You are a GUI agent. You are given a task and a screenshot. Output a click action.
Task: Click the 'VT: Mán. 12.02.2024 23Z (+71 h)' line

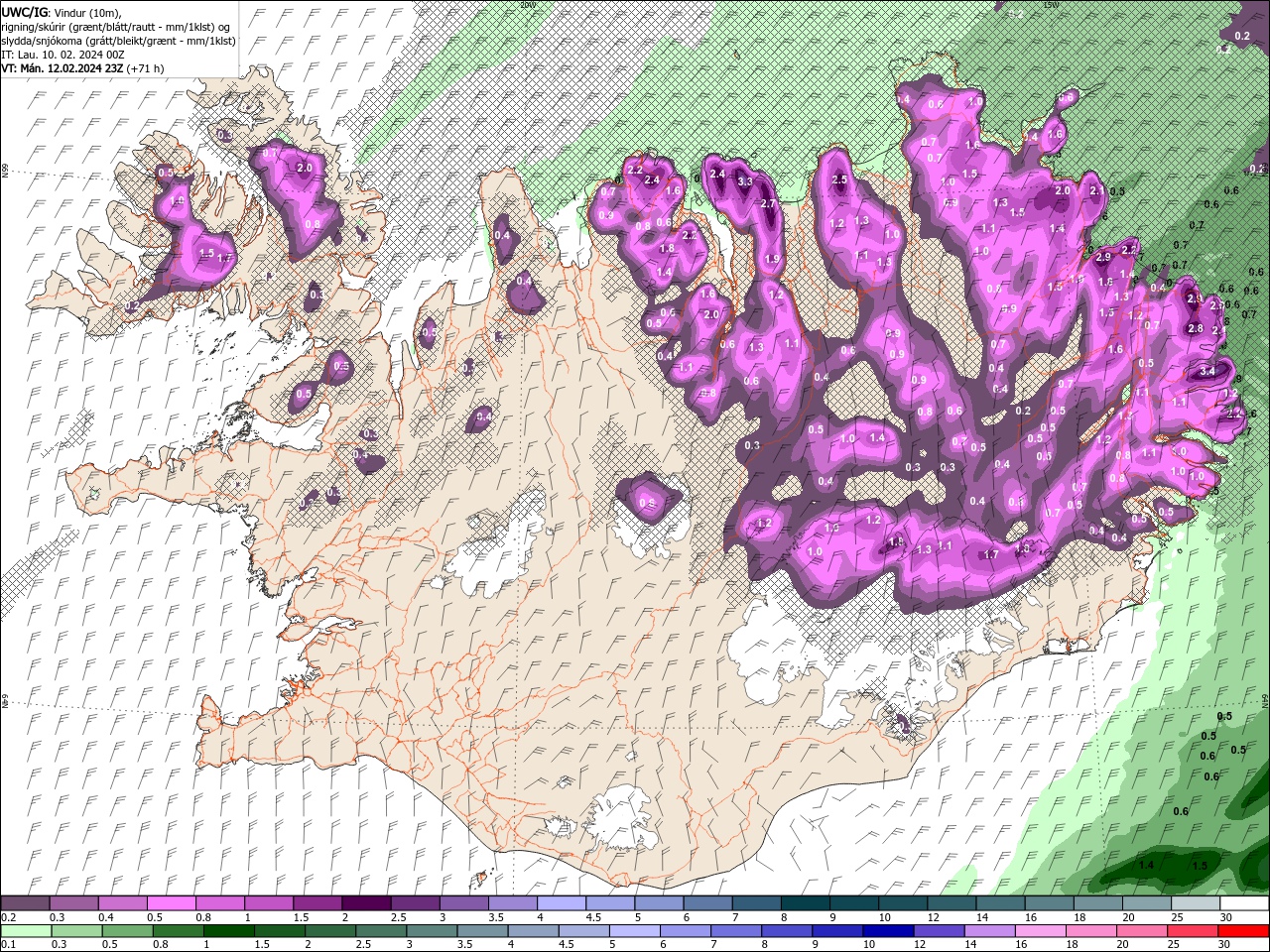(83, 68)
